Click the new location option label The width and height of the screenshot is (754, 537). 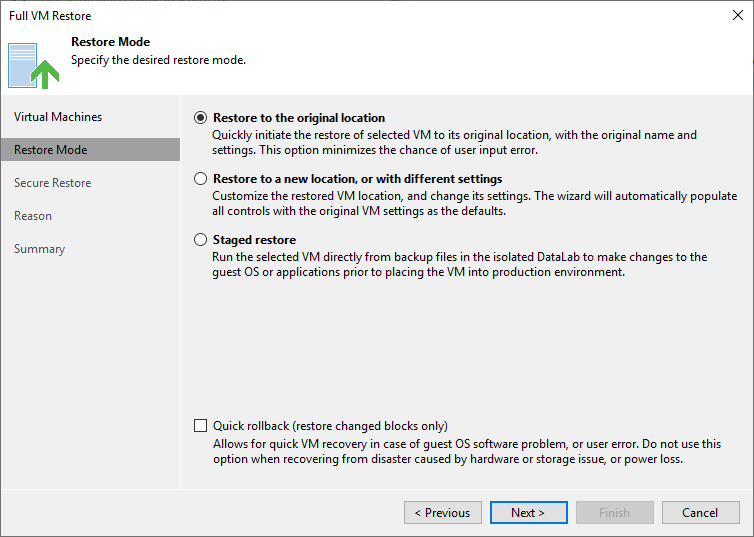pos(358,179)
